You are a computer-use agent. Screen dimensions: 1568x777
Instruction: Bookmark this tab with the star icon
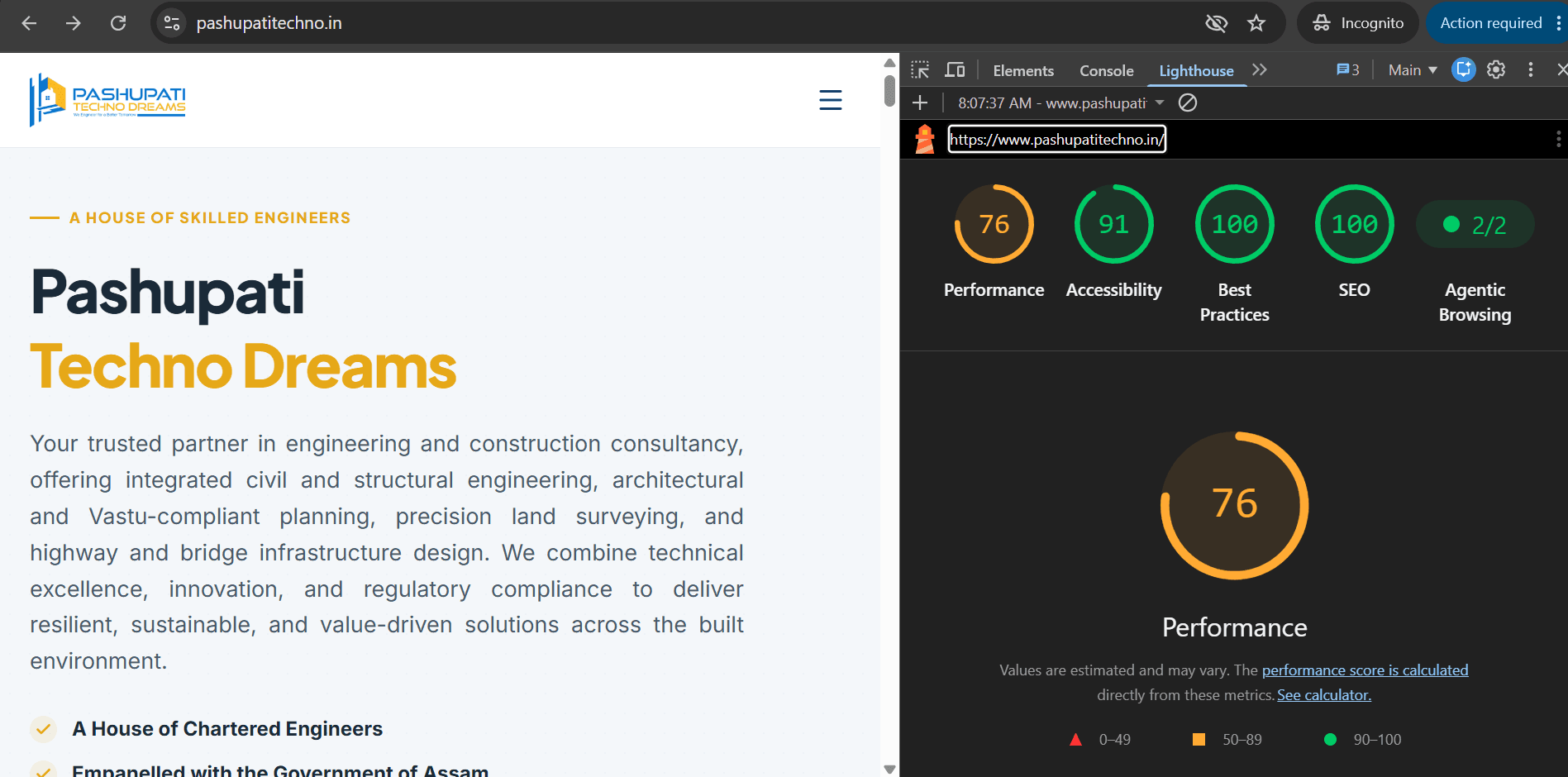1256,23
